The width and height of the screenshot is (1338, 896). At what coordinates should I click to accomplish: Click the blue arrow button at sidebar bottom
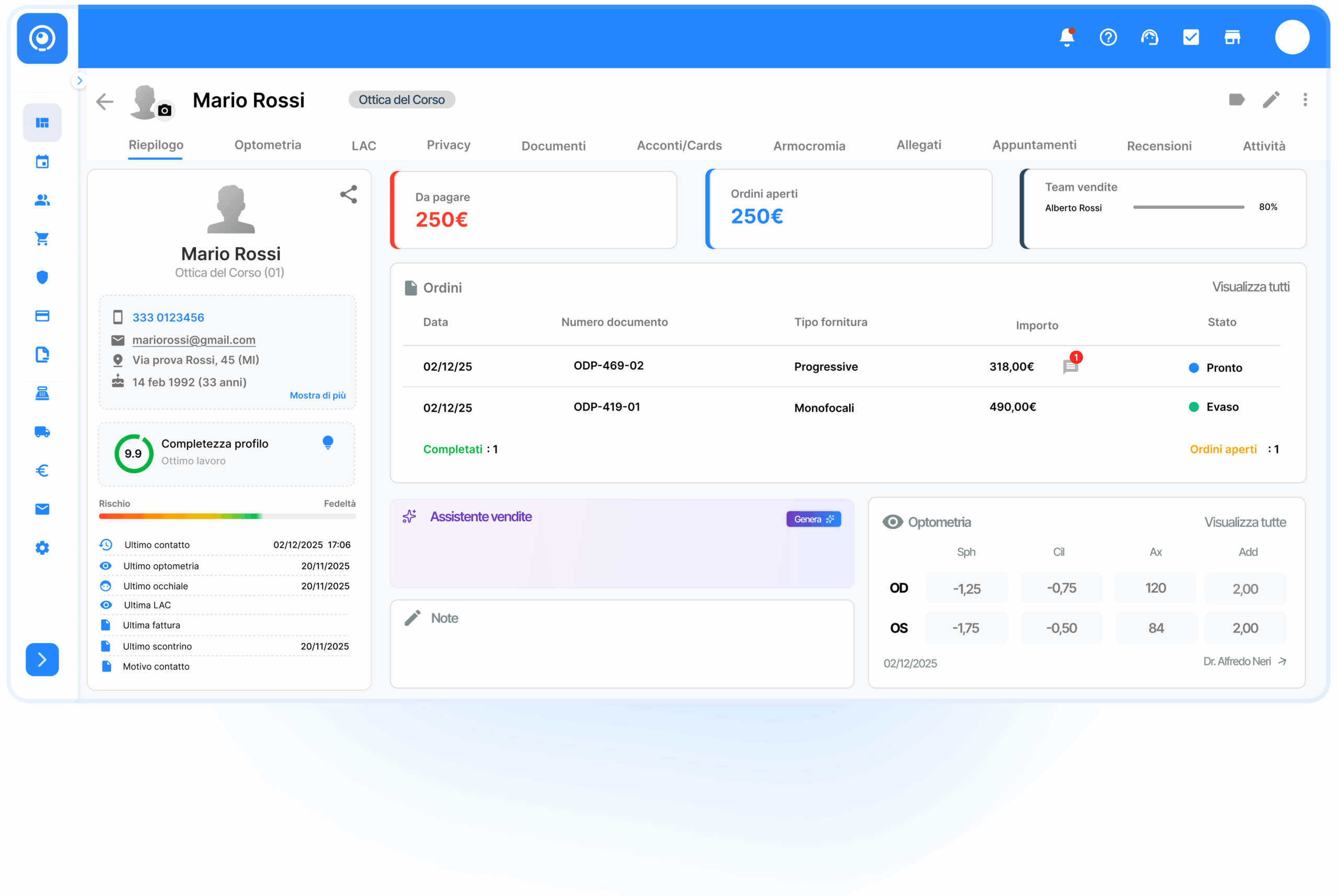(x=42, y=659)
